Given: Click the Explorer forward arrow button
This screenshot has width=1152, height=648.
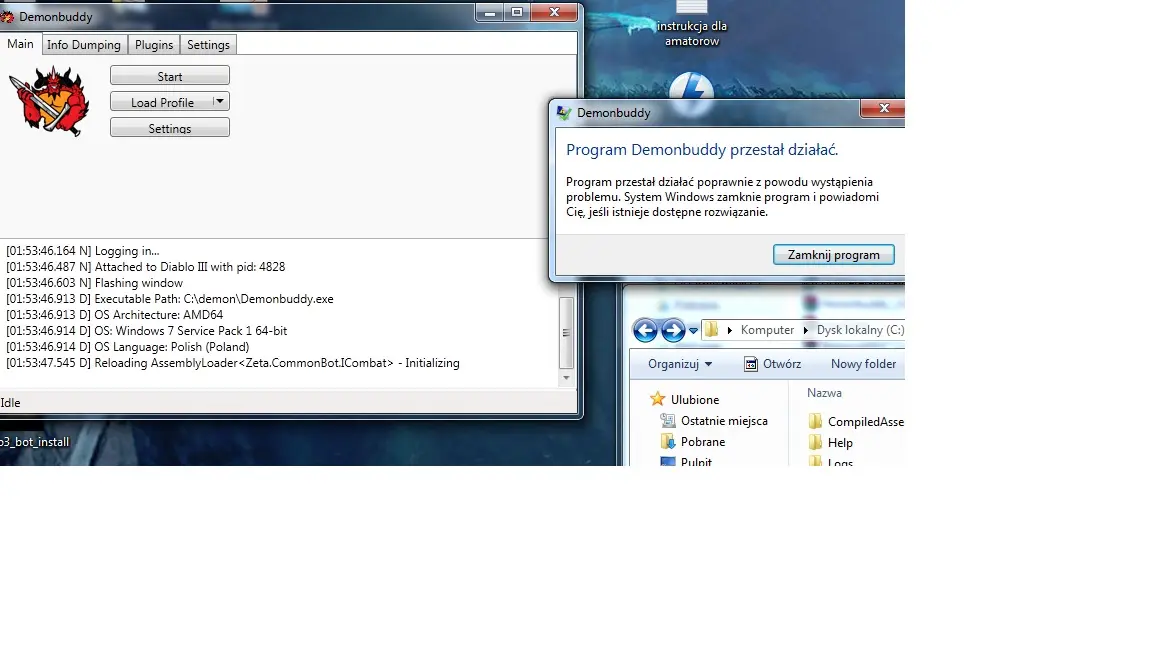Looking at the screenshot, I should [673, 330].
